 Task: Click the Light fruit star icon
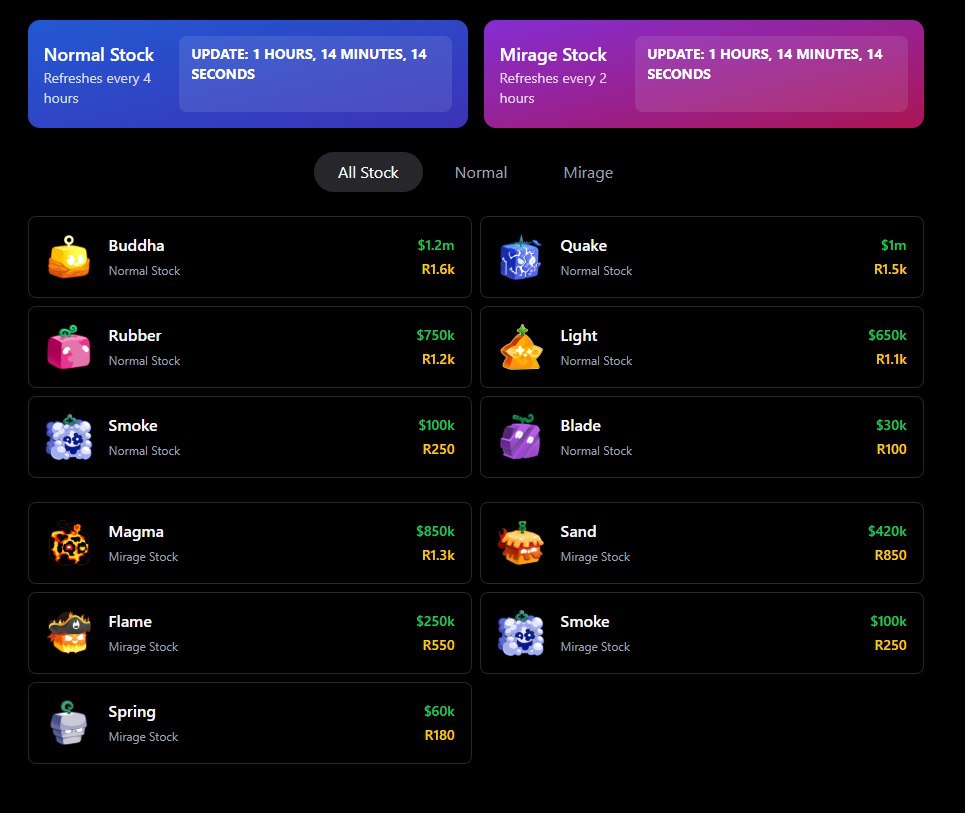[521, 347]
